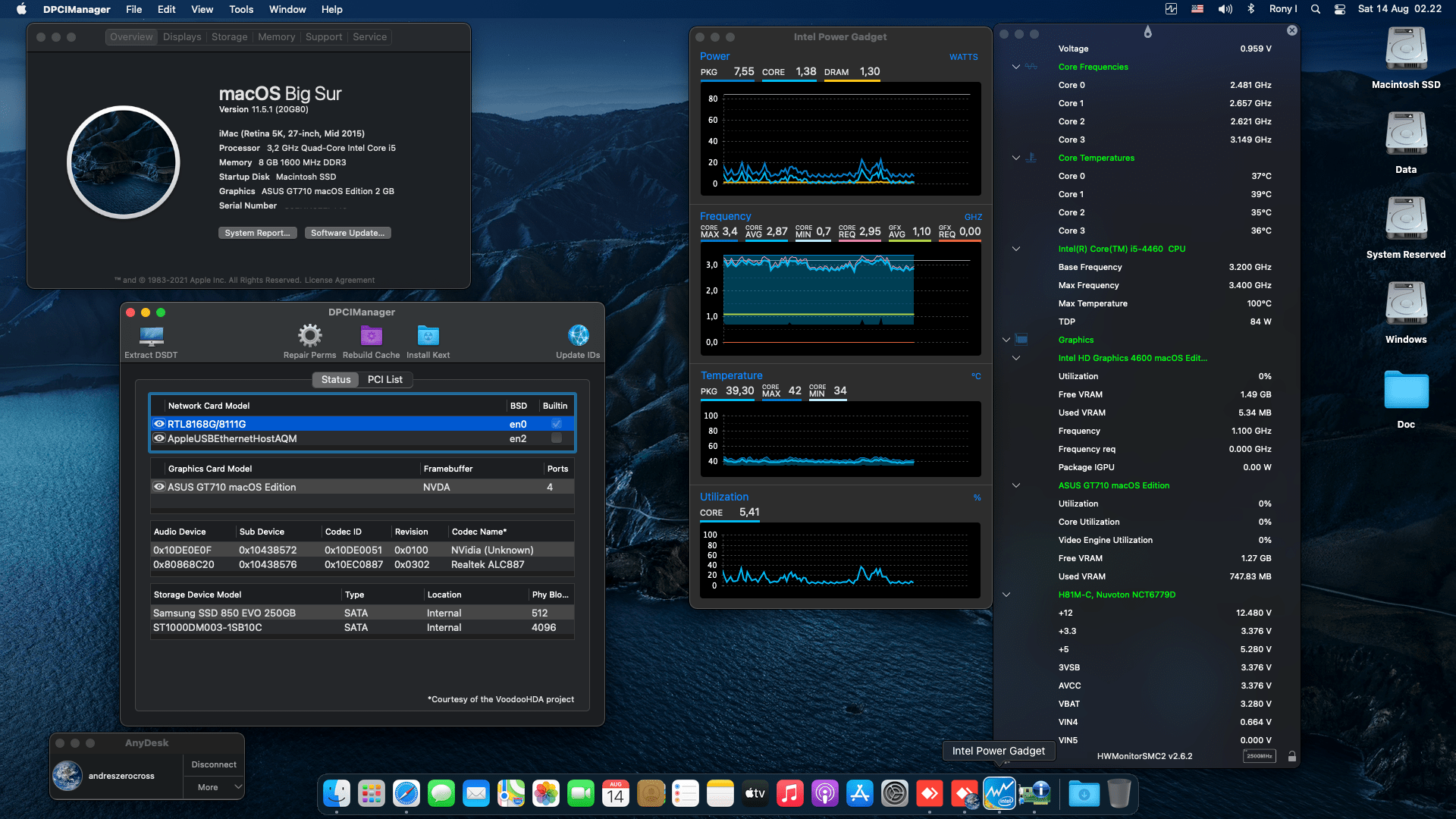
Task: Collapse H81M-C Nuvoton NCT6779D group
Action: pyautogui.click(x=1006, y=595)
